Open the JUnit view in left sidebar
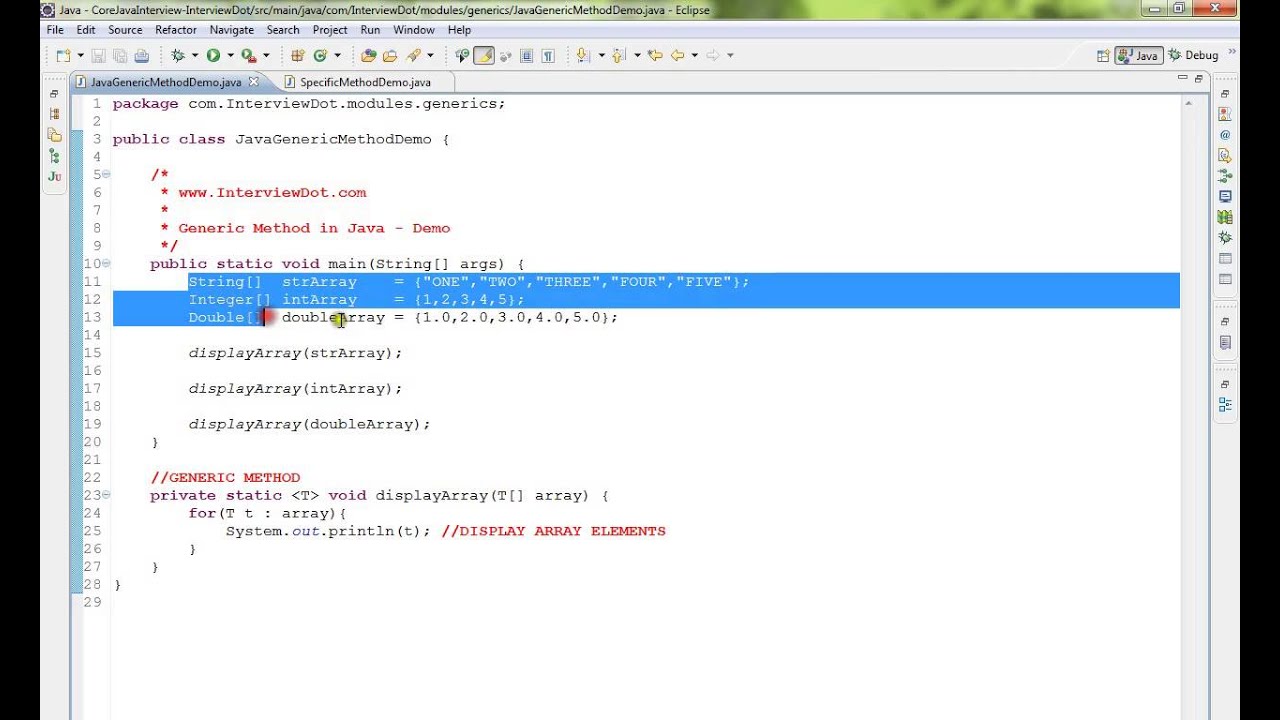This screenshot has height=720, width=1280. [x=54, y=176]
